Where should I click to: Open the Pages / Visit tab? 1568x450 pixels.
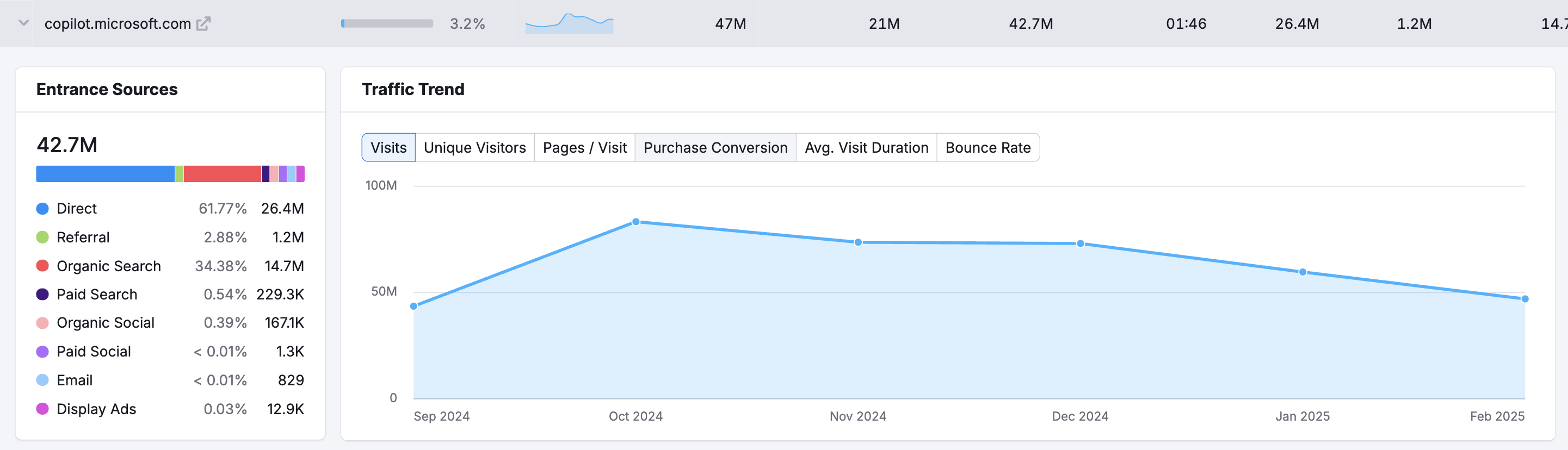584,148
